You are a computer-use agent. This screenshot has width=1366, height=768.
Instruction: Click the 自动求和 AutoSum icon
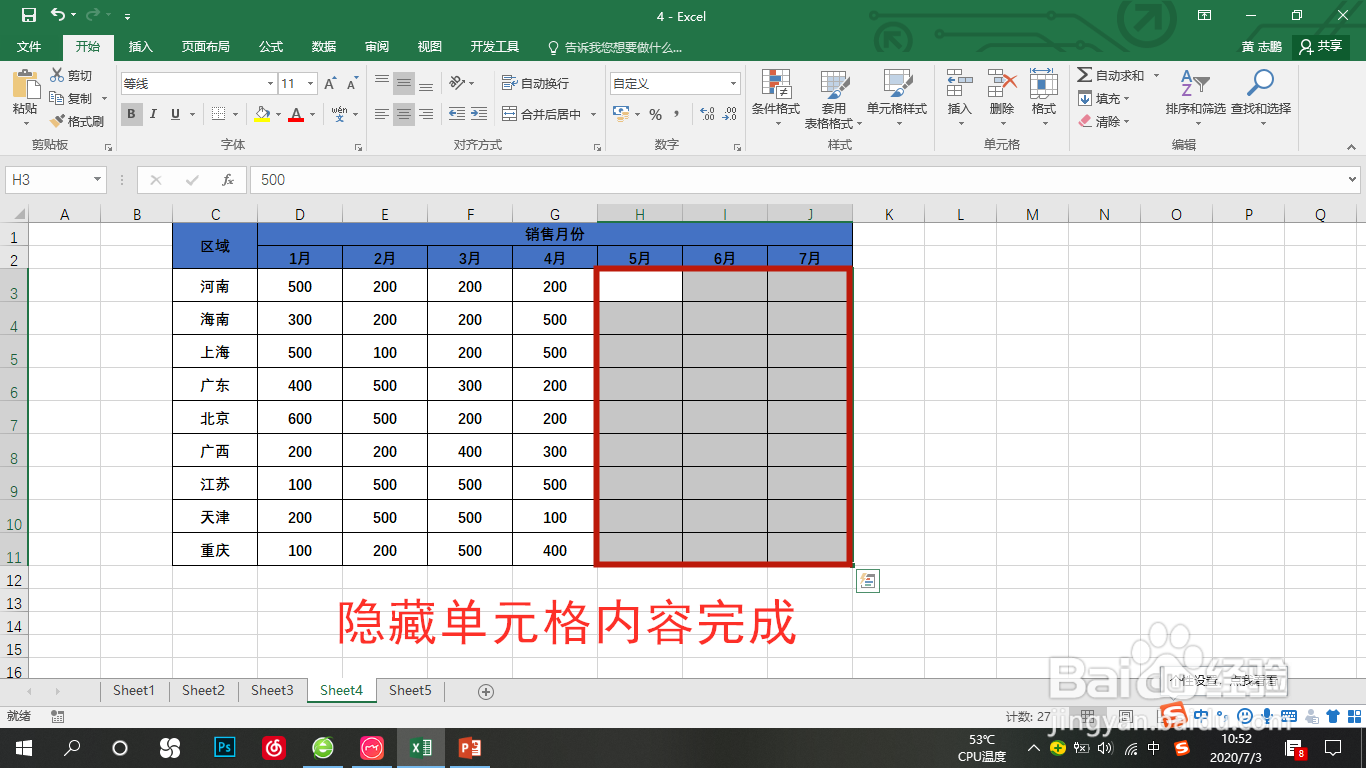point(1113,74)
